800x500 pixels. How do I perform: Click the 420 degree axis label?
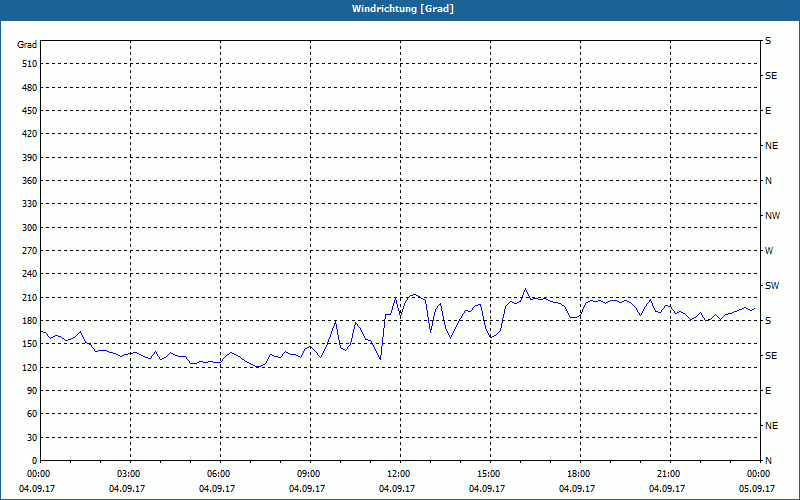pyautogui.click(x=30, y=134)
